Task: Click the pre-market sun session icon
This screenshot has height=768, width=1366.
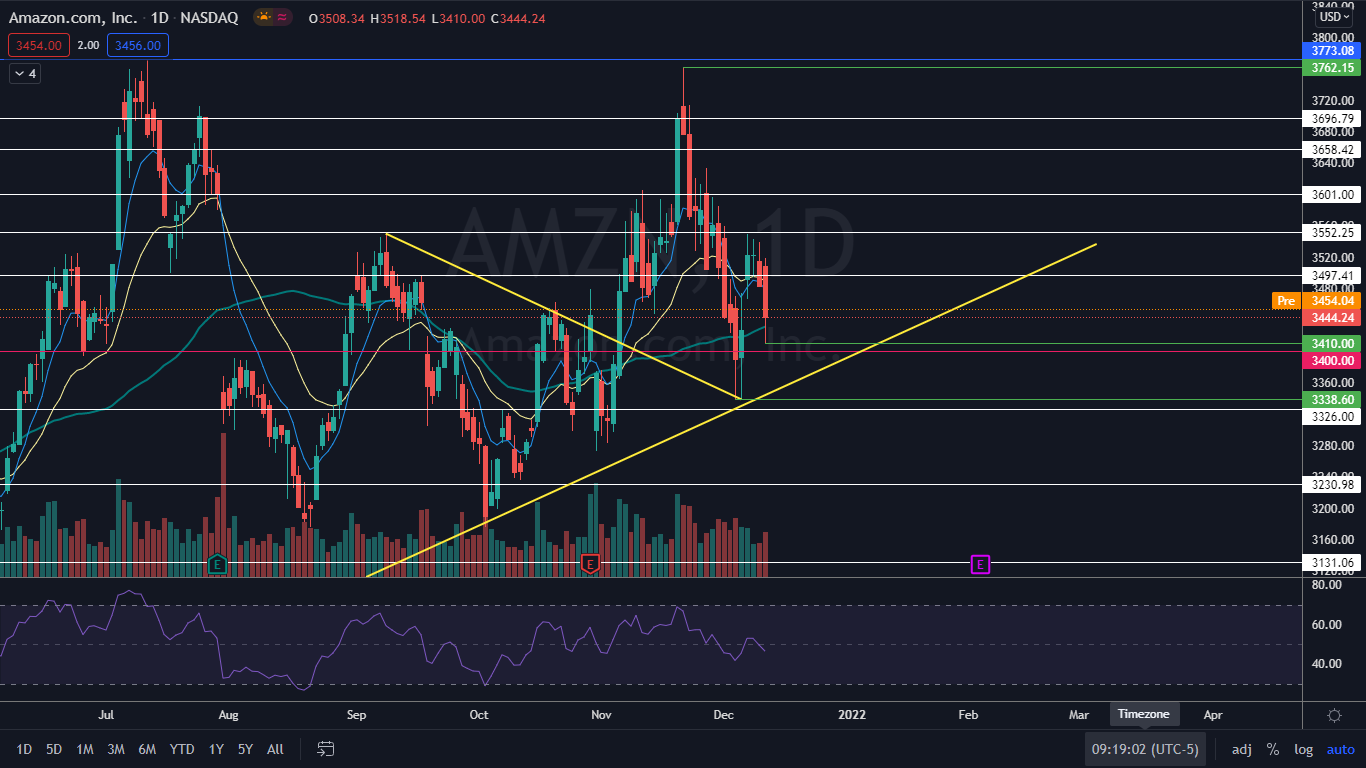Action: pyautogui.click(x=263, y=17)
